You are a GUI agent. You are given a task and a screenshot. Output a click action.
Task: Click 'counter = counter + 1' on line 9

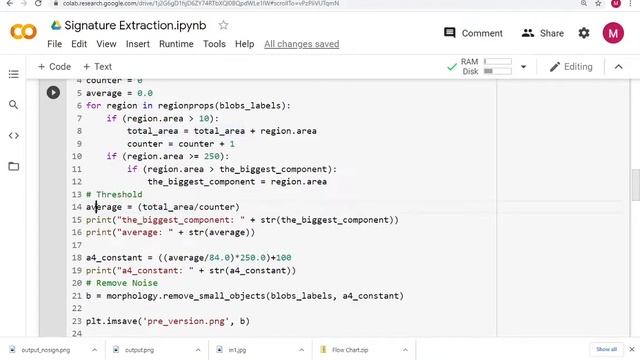pos(181,144)
